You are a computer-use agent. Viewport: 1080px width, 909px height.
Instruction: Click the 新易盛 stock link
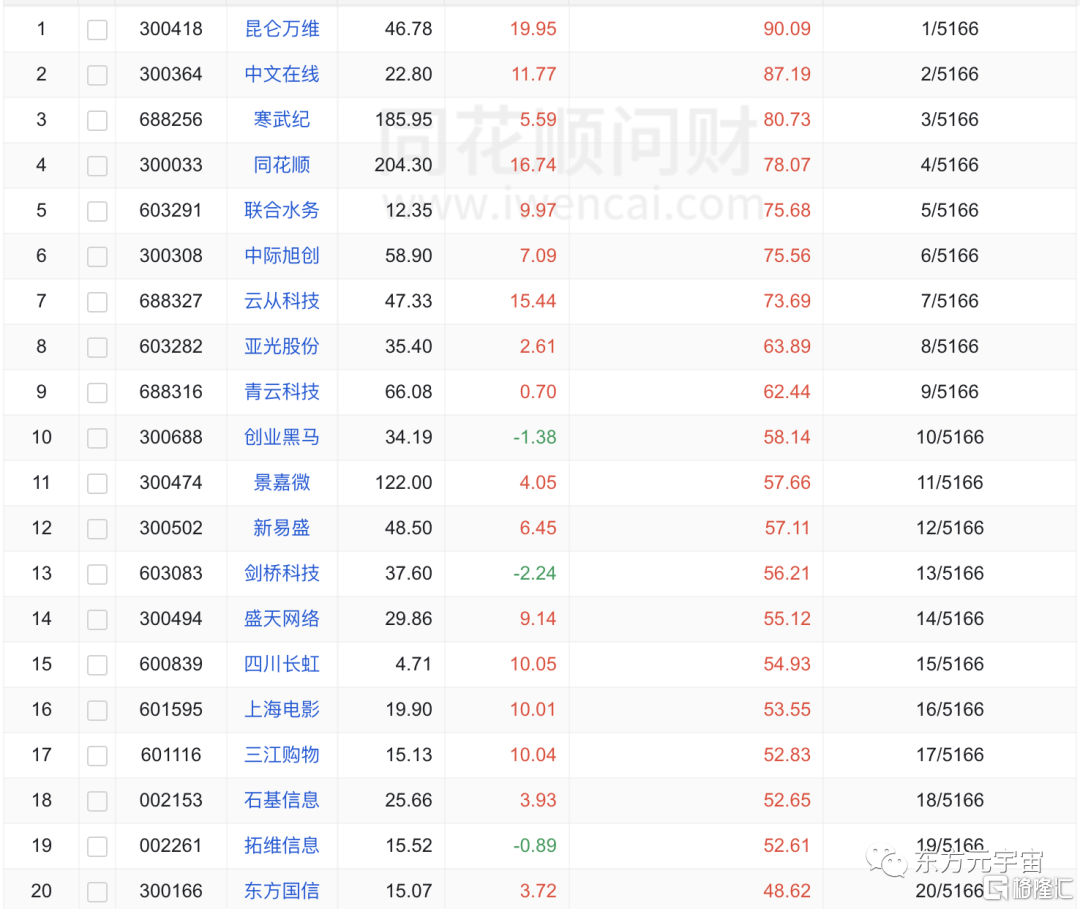[x=282, y=529]
